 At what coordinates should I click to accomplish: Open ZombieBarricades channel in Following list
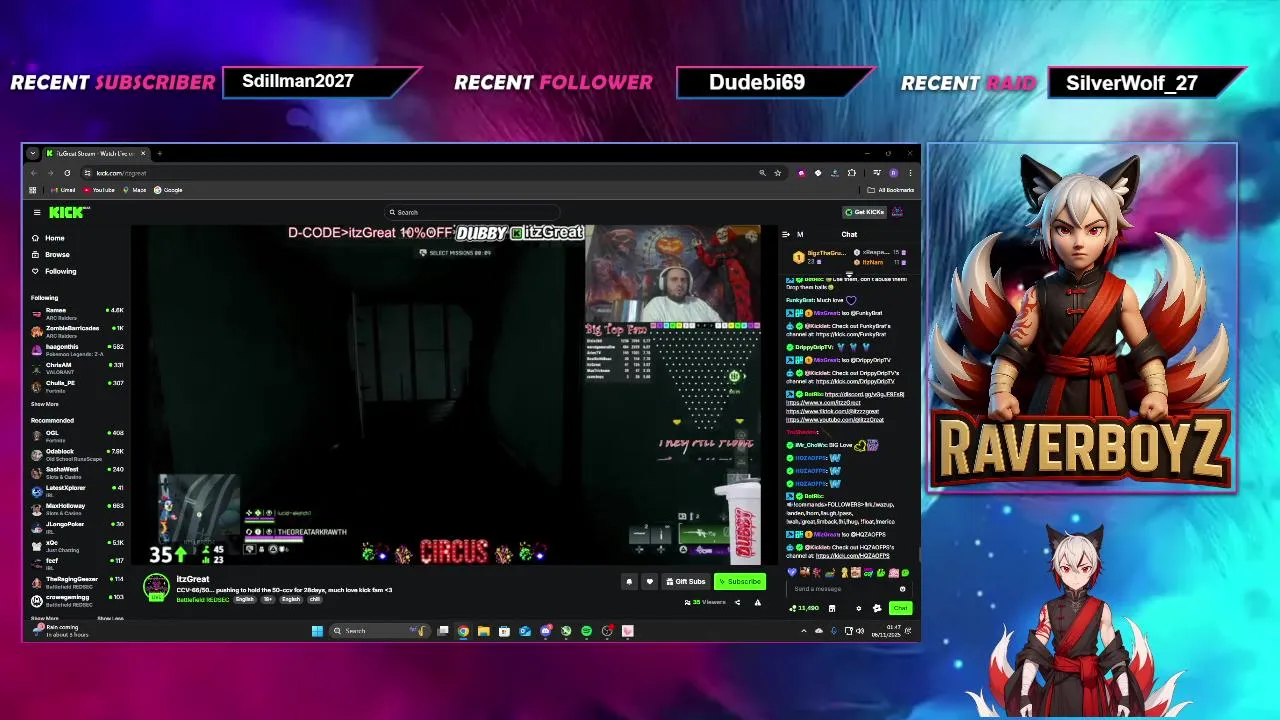(x=77, y=330)
